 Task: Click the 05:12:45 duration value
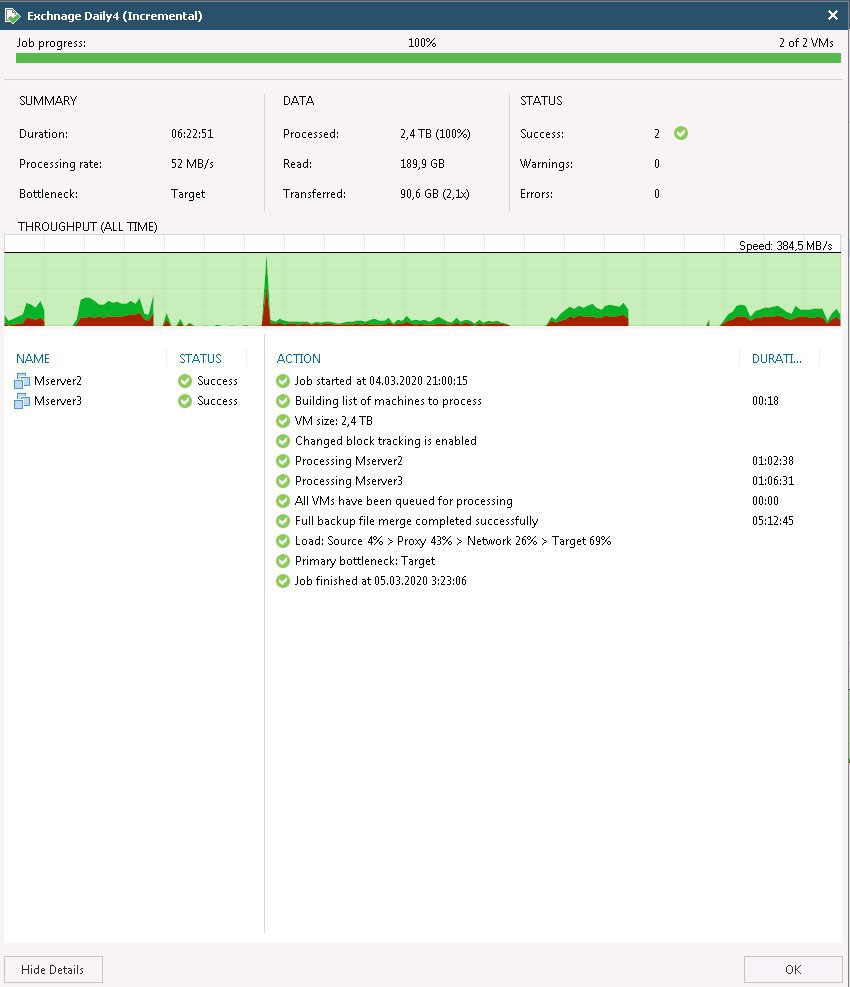pyautogui.click(x=773, y=521)
